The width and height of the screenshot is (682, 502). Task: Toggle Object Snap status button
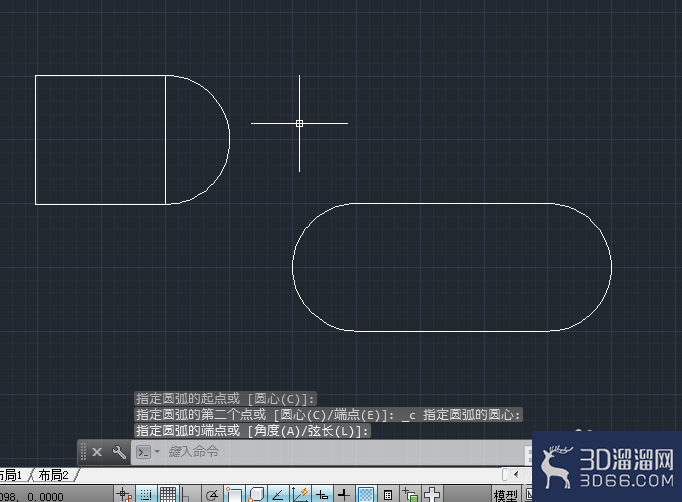[x=234, y=495]
